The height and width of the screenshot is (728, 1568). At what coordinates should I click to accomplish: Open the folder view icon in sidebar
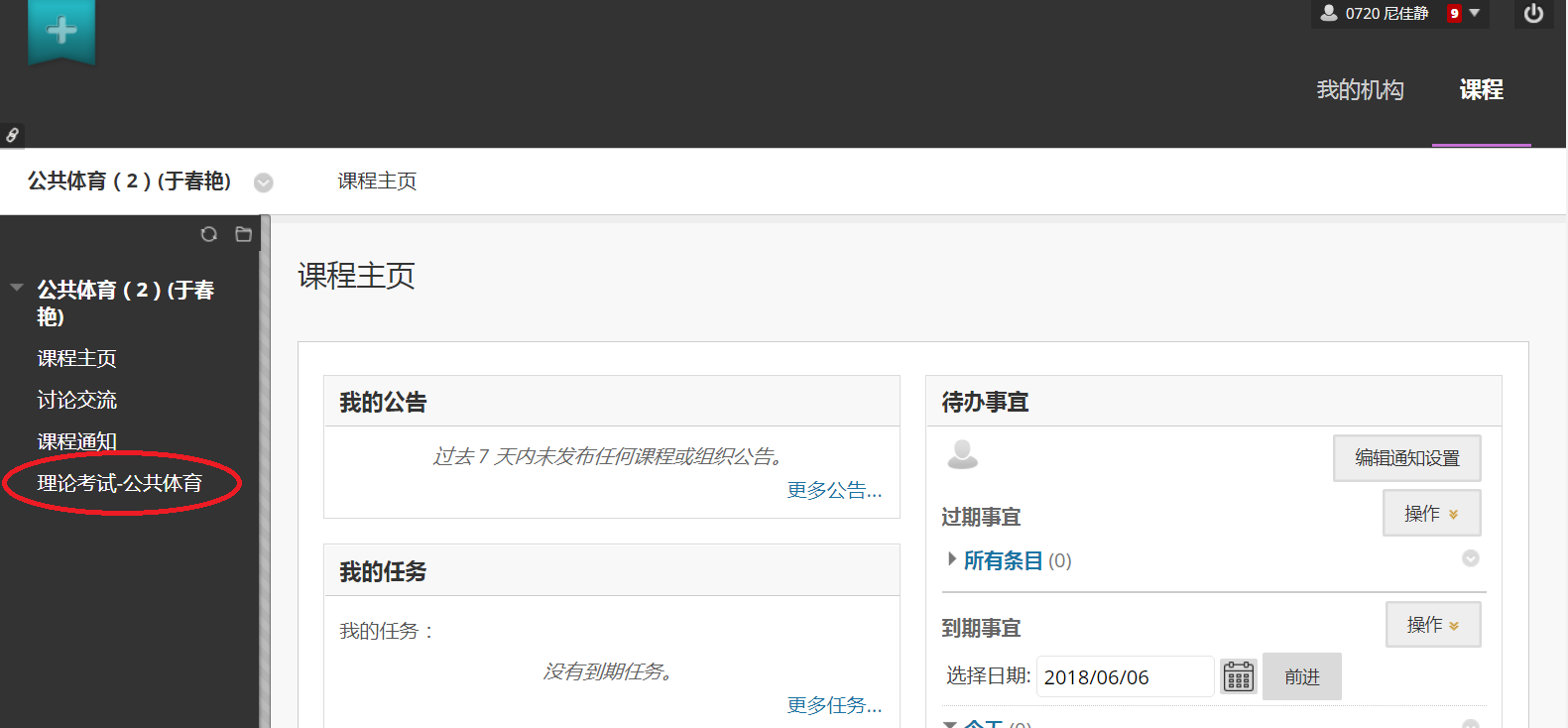click(x=243, y=234)
